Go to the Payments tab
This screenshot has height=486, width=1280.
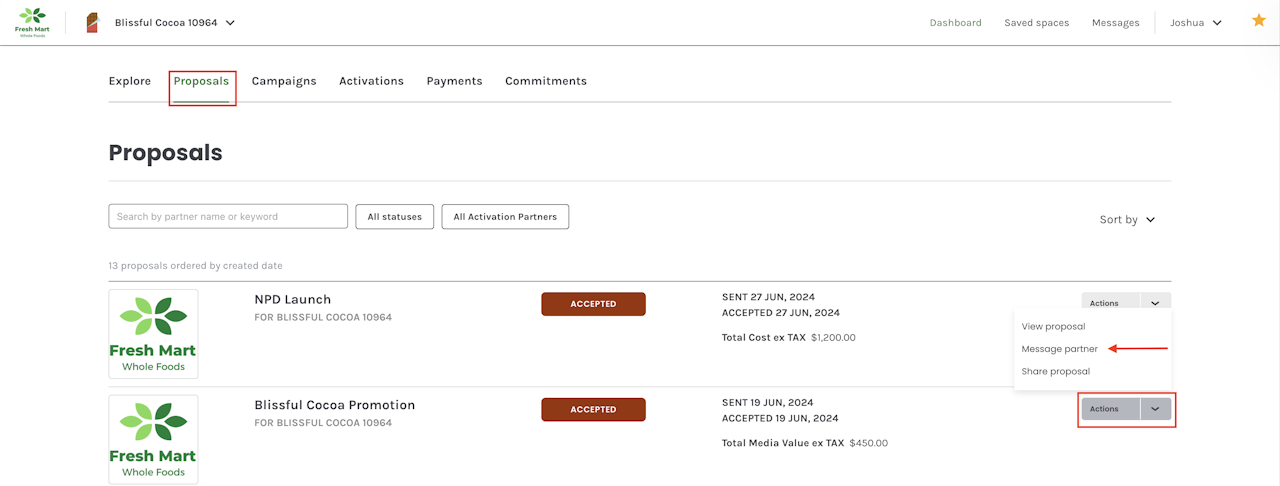[454, 81]
